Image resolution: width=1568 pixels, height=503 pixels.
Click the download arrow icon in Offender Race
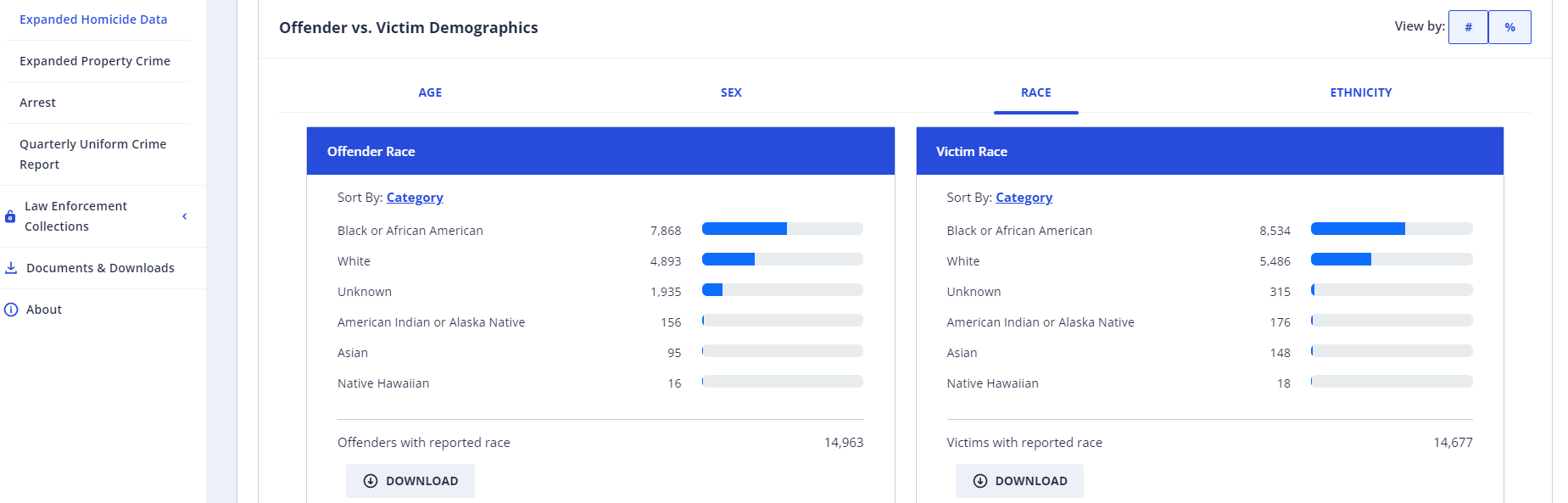tap(371, 481)
